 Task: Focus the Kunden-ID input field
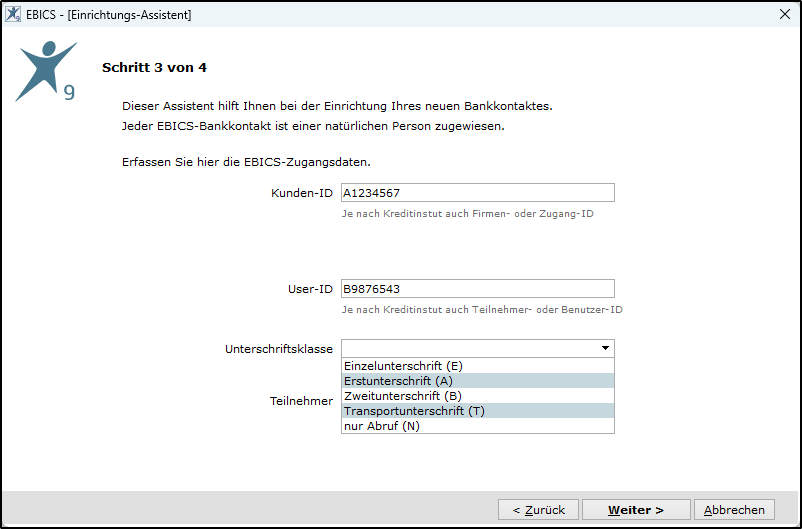[478, 193]
